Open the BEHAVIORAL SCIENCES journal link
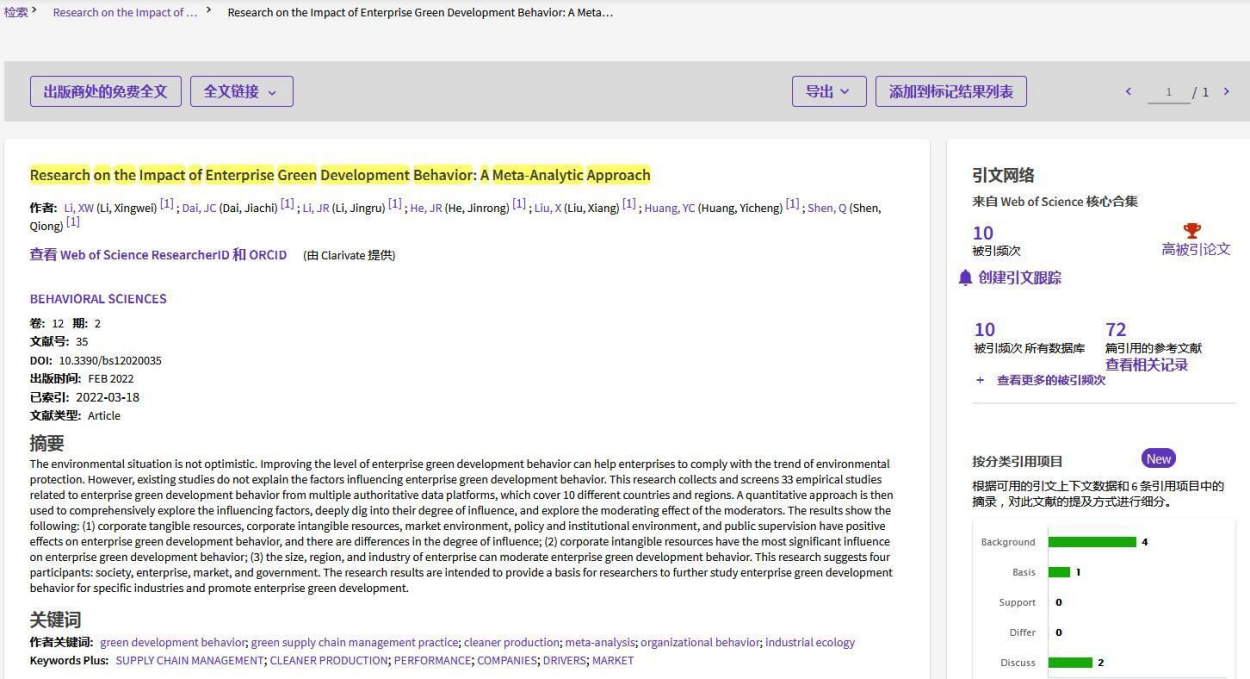The width and height of the screenshot is (1250, 679). click(98, 299)
